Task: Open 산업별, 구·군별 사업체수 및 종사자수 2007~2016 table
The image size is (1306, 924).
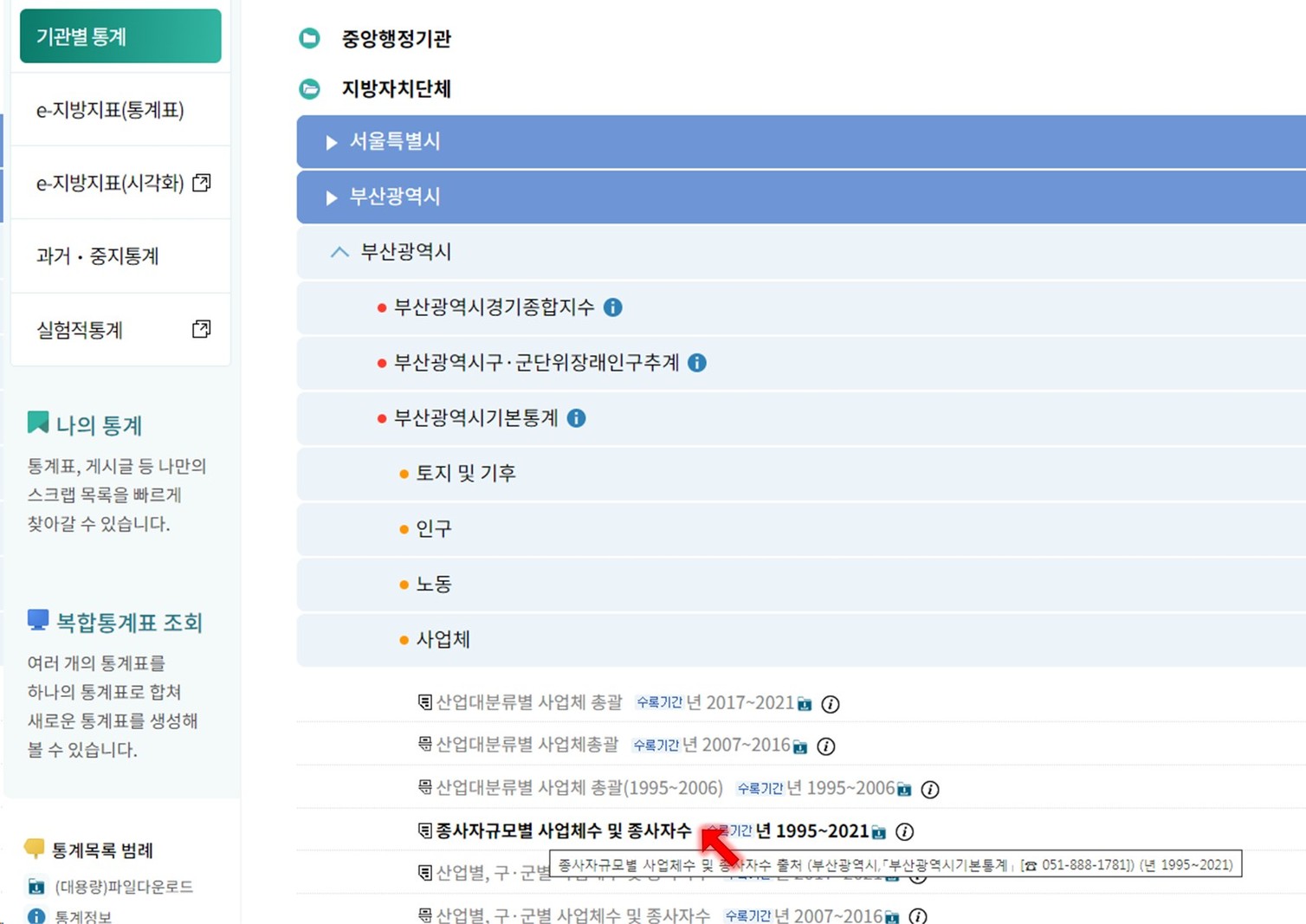Action: (573, 914)
